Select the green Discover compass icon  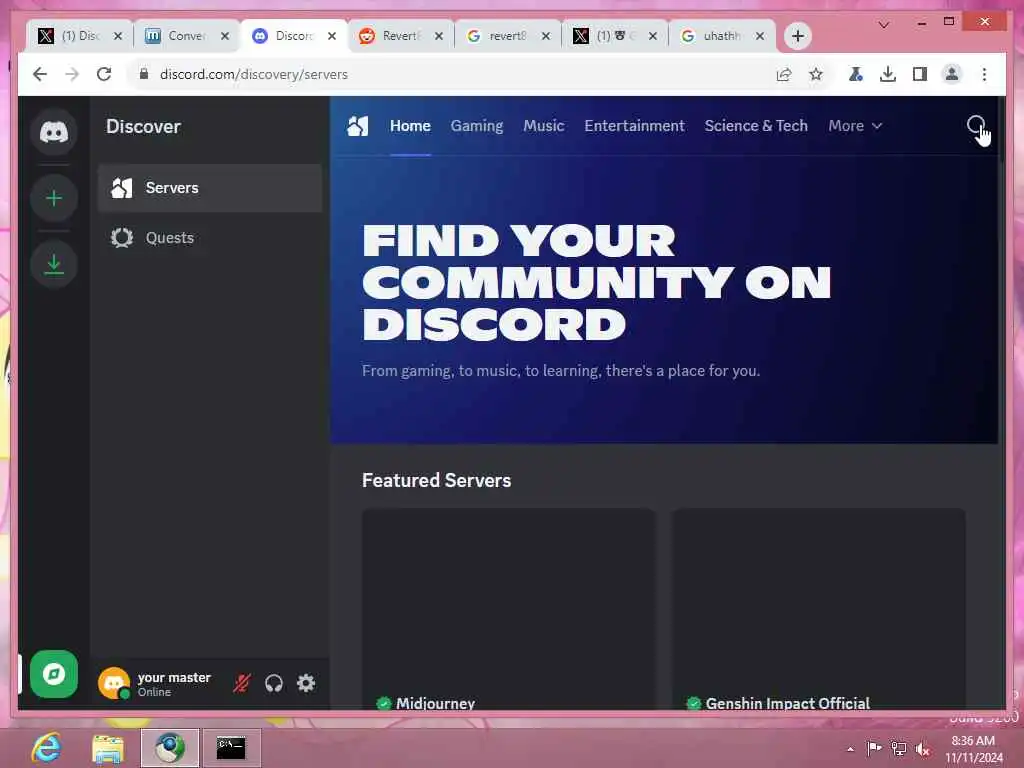[54, 674]
